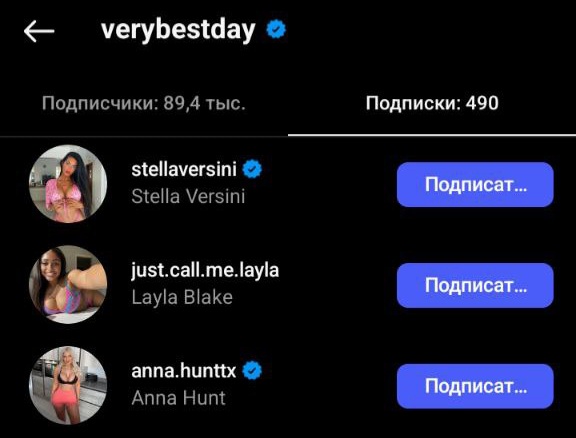Click the verified badge next to stellaversini
The width and height of the screenshot is (576, 438).
(252, 169)
